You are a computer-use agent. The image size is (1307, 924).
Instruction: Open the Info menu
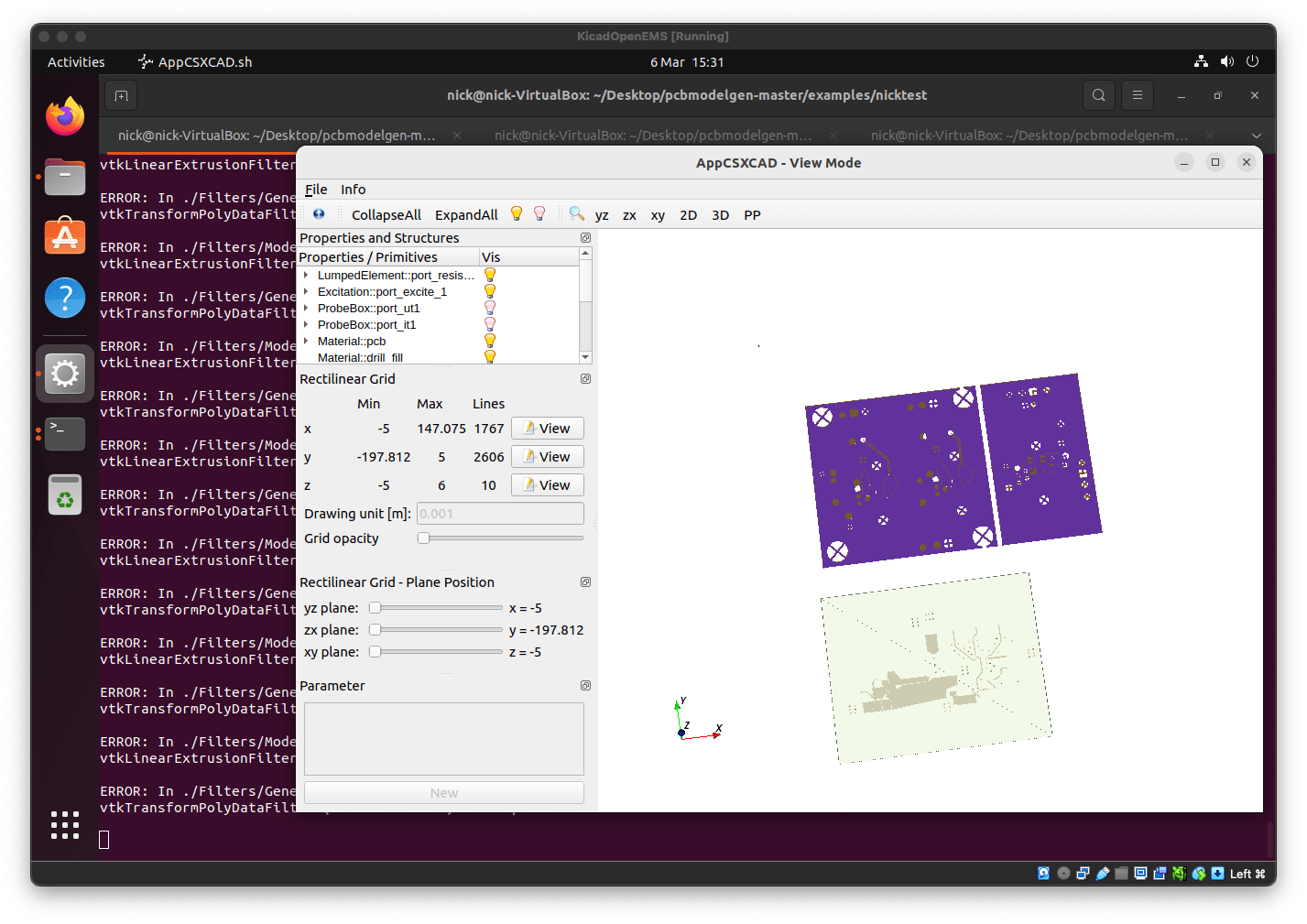pyautogui.click(x=353, y=190)
